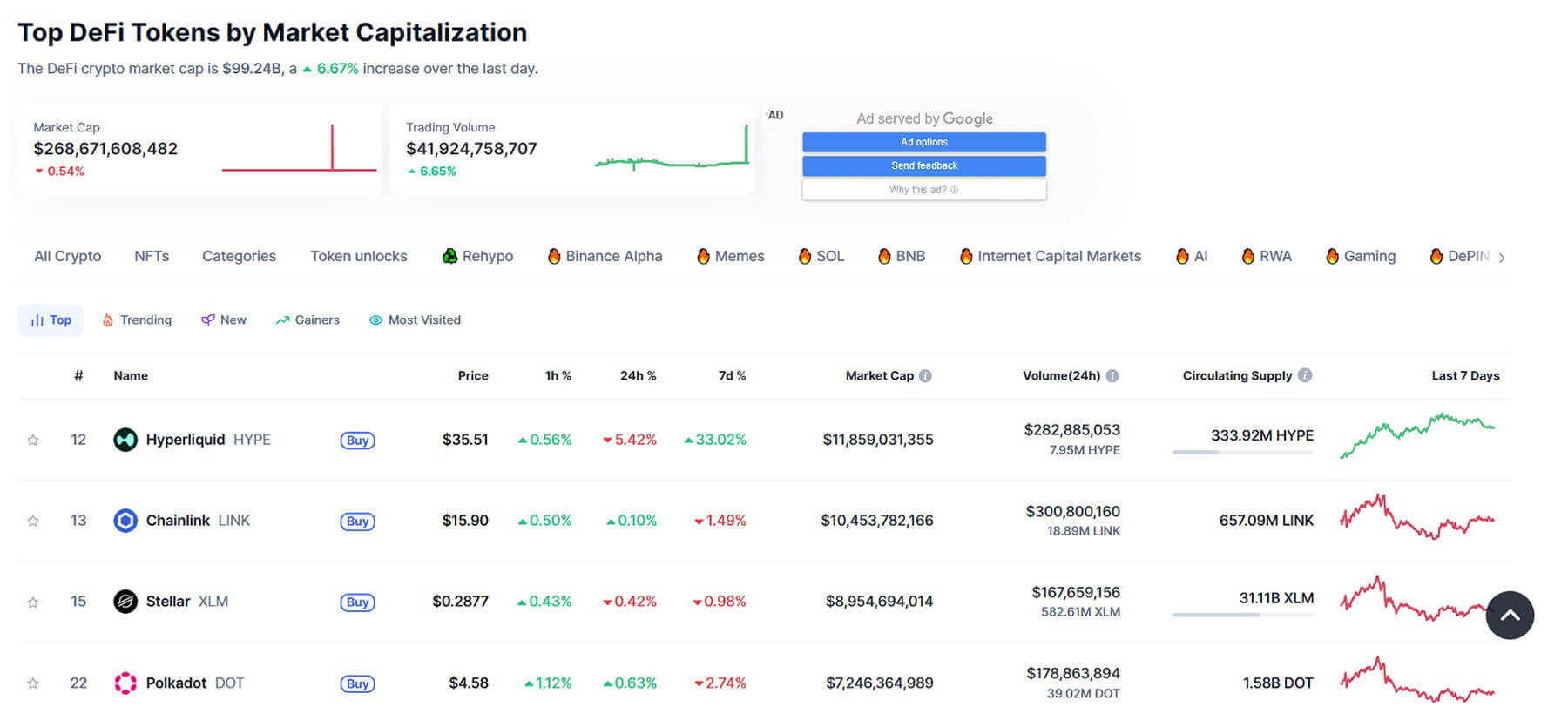Click the Send feedback ad button

click(x=923, y=165)
